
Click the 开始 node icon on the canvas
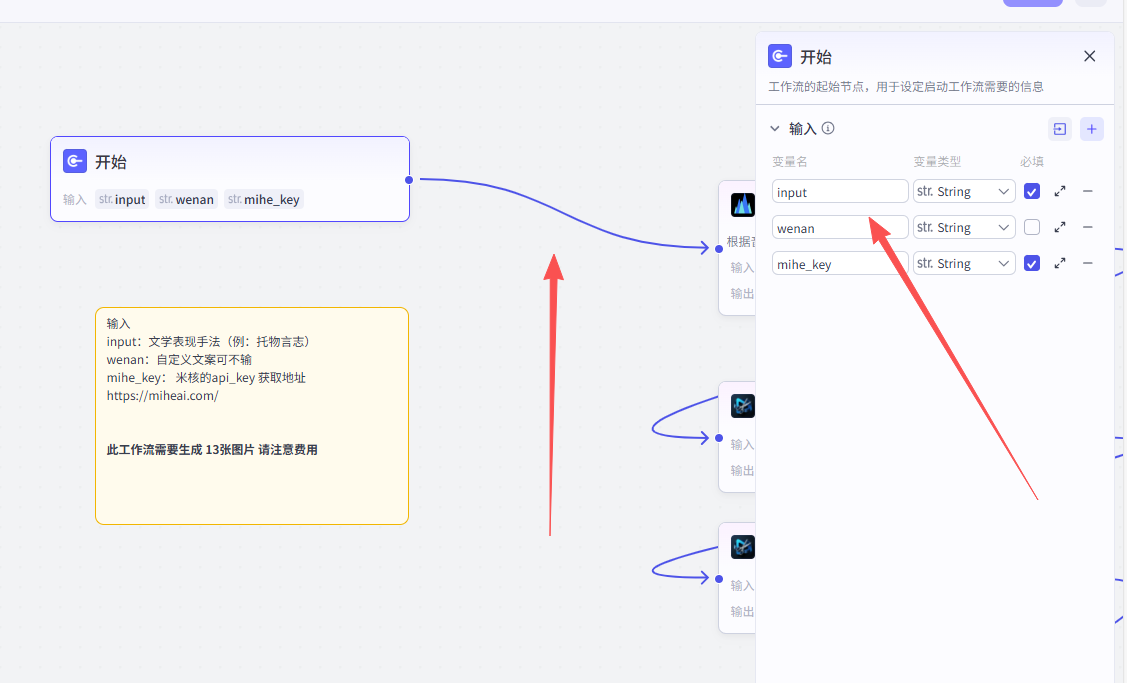pos(75,162)
